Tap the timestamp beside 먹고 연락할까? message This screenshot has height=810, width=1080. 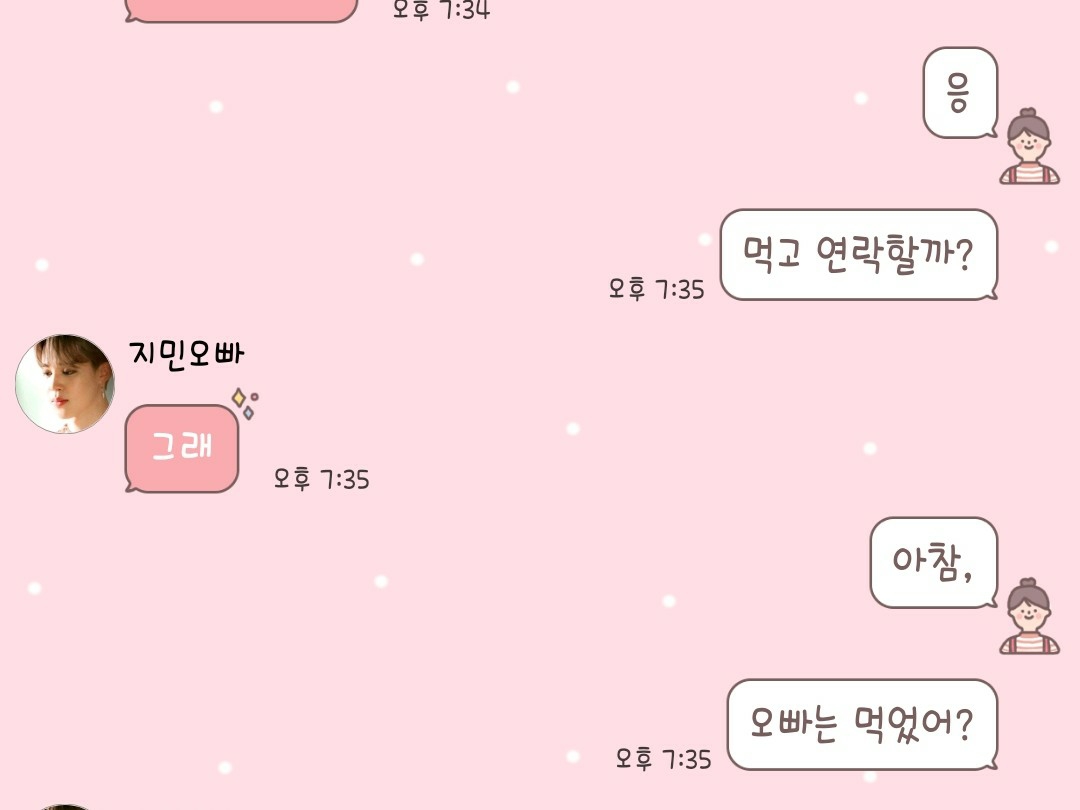[656, 289]
